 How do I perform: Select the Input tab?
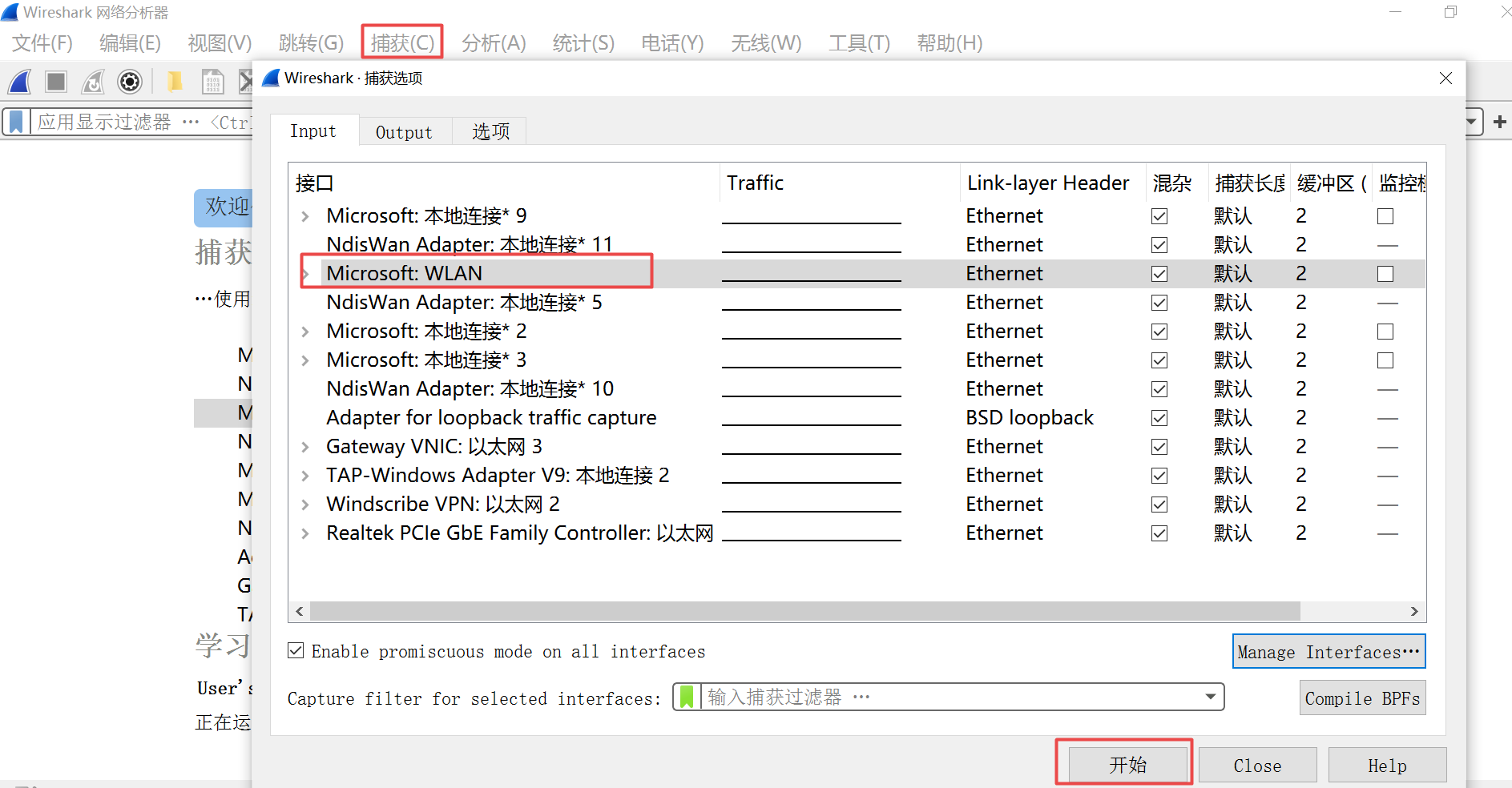click(x=313, y=131)
